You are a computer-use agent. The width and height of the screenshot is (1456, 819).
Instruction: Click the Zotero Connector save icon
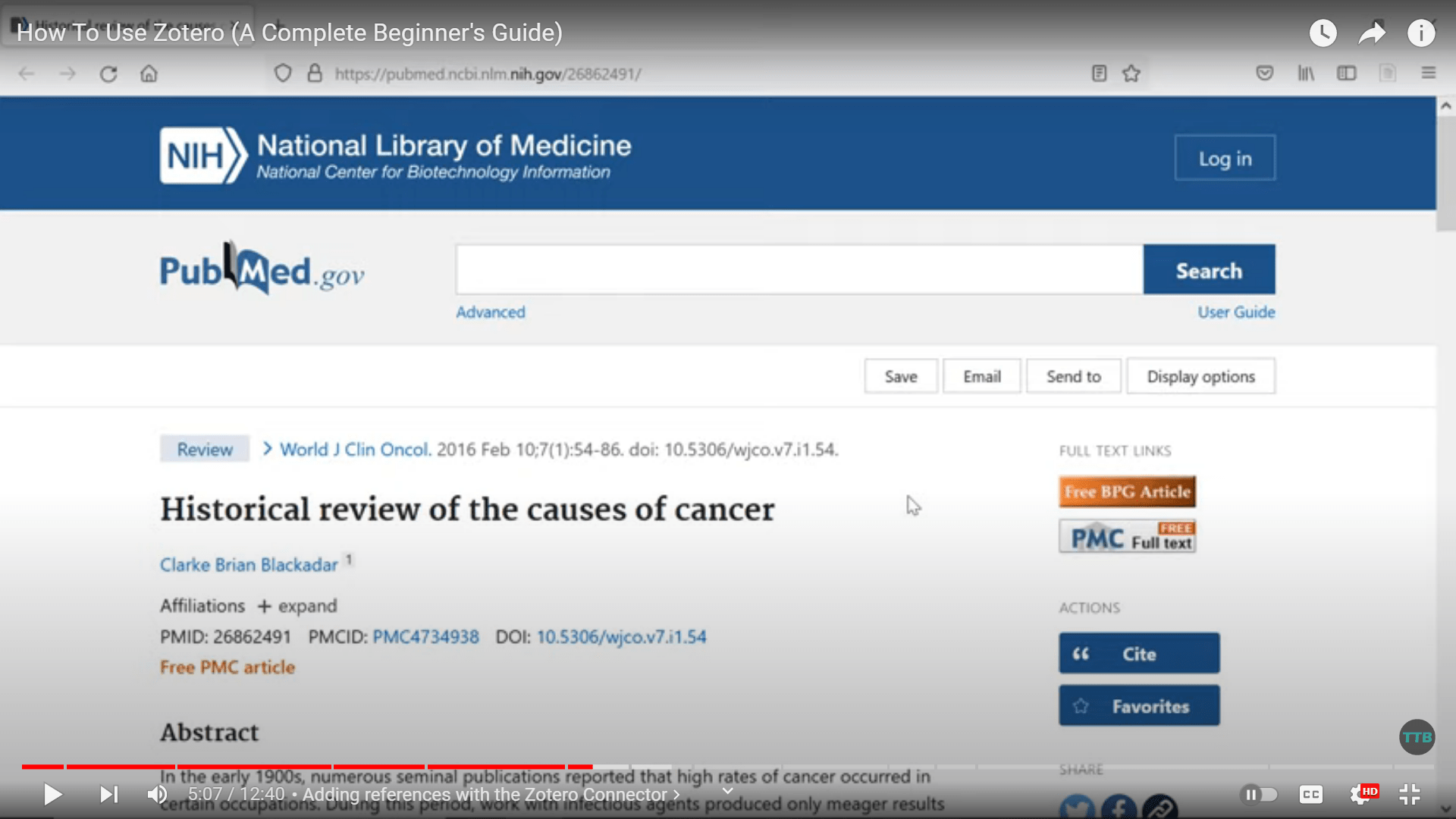tap(1387, 74)
